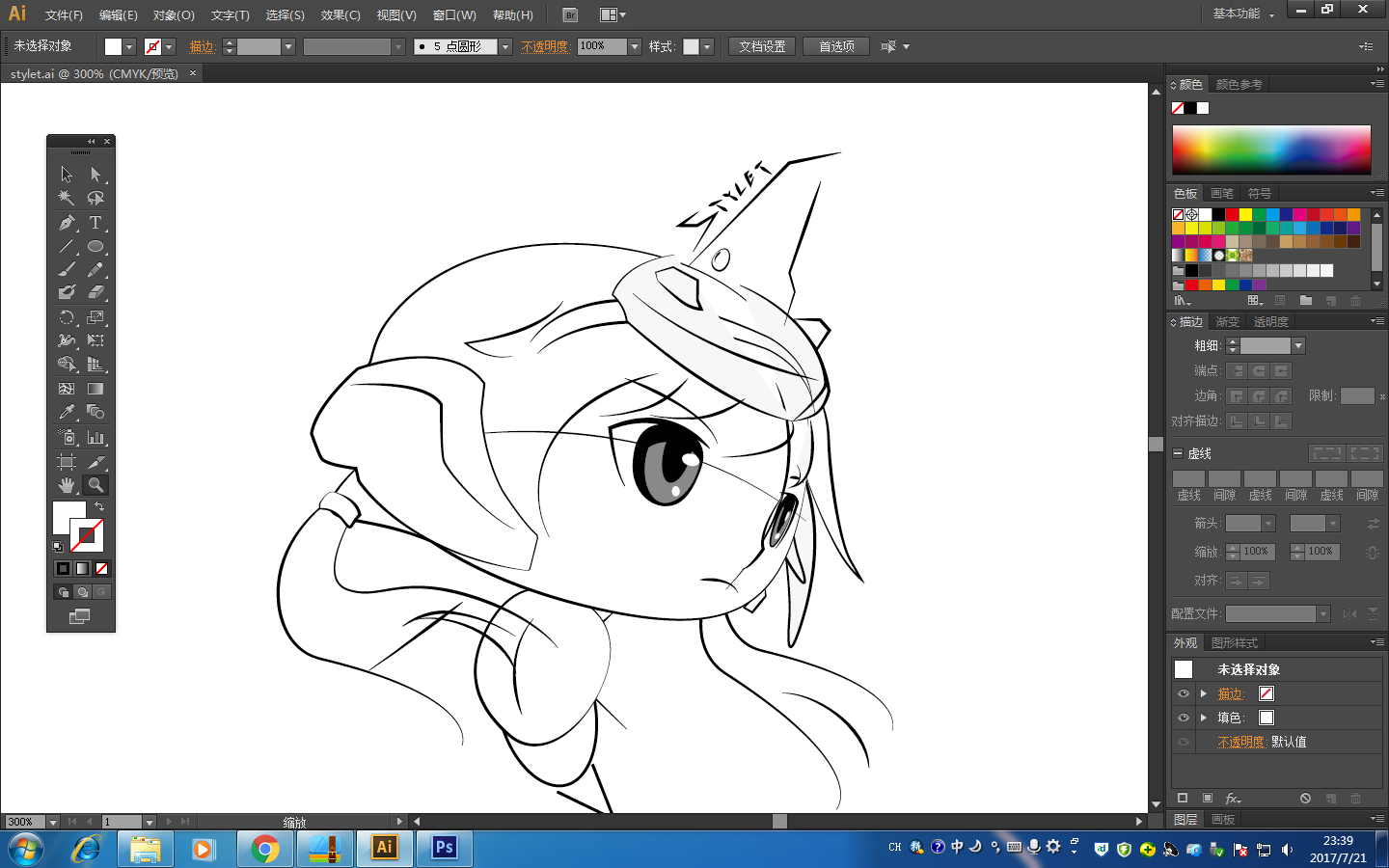Toggle butt cap option beside 端点

1237,371
